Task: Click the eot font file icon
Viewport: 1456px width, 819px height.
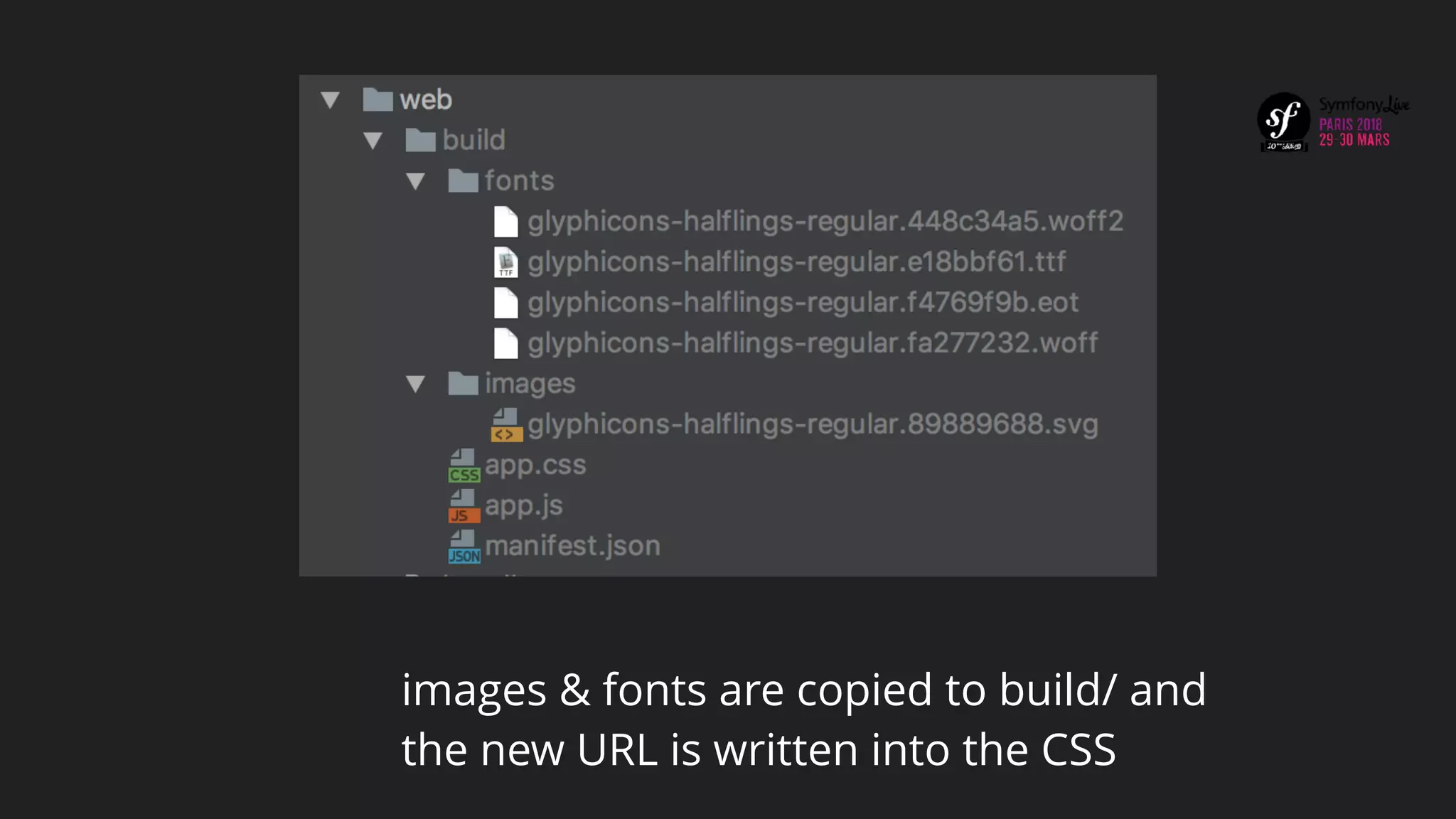Action: (505, 302)
